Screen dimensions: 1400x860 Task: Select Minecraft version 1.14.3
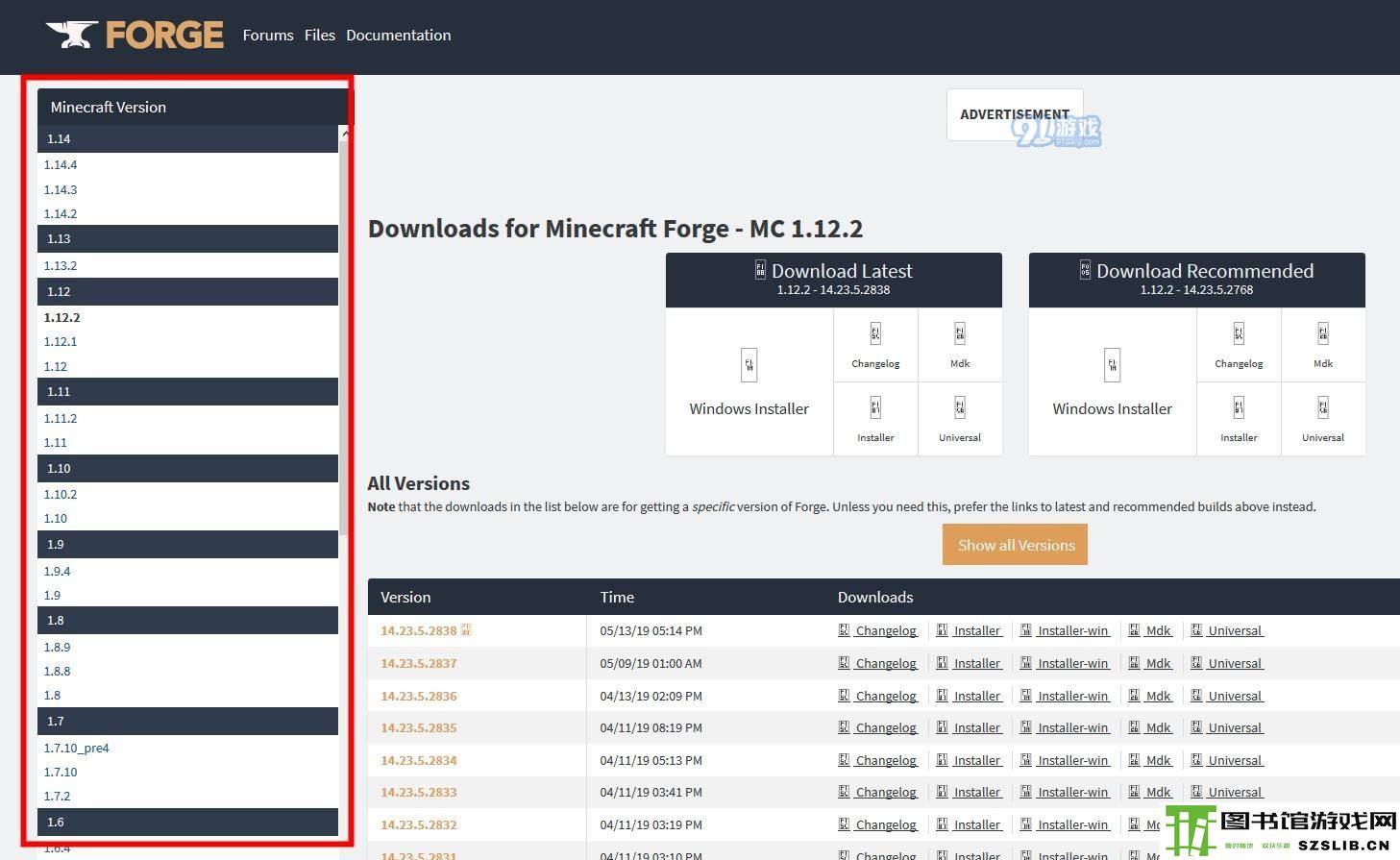(x=61, y=189)
